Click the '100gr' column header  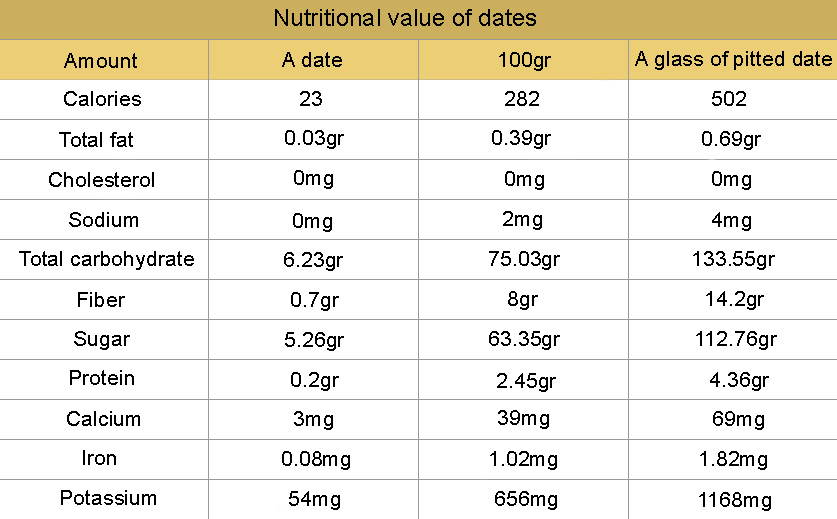(524, 60)
